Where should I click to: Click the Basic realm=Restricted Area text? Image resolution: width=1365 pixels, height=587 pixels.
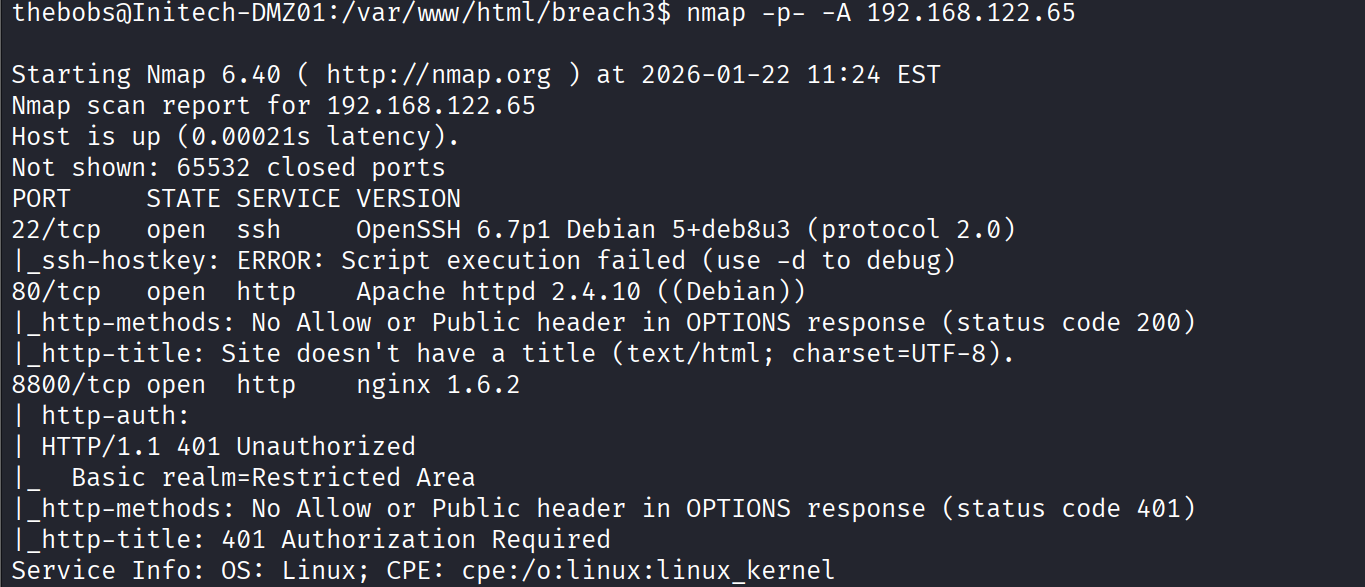point(273,478)
